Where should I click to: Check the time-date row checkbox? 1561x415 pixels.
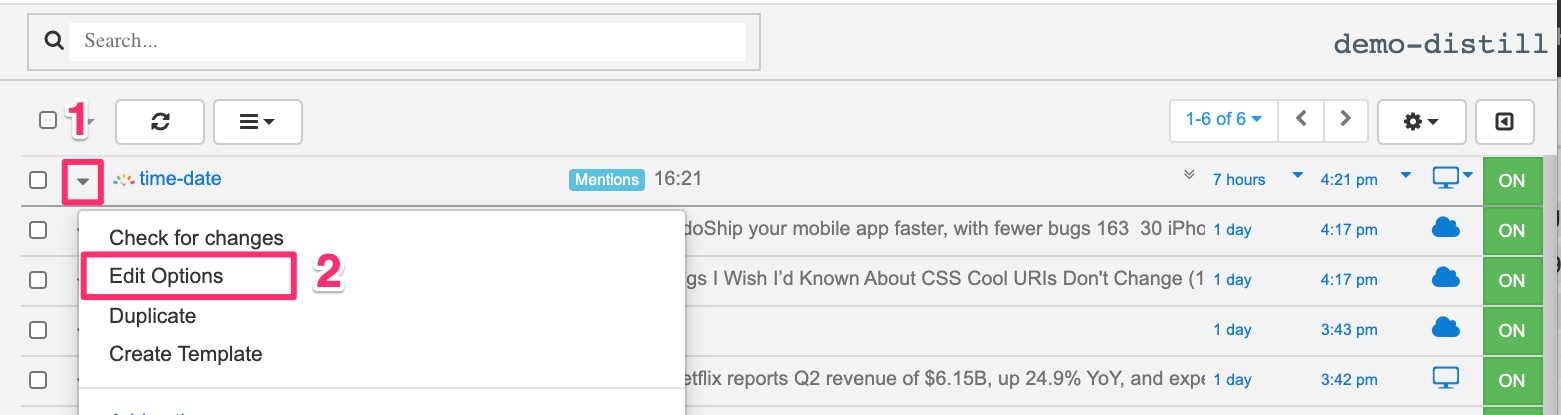point(38,180)
